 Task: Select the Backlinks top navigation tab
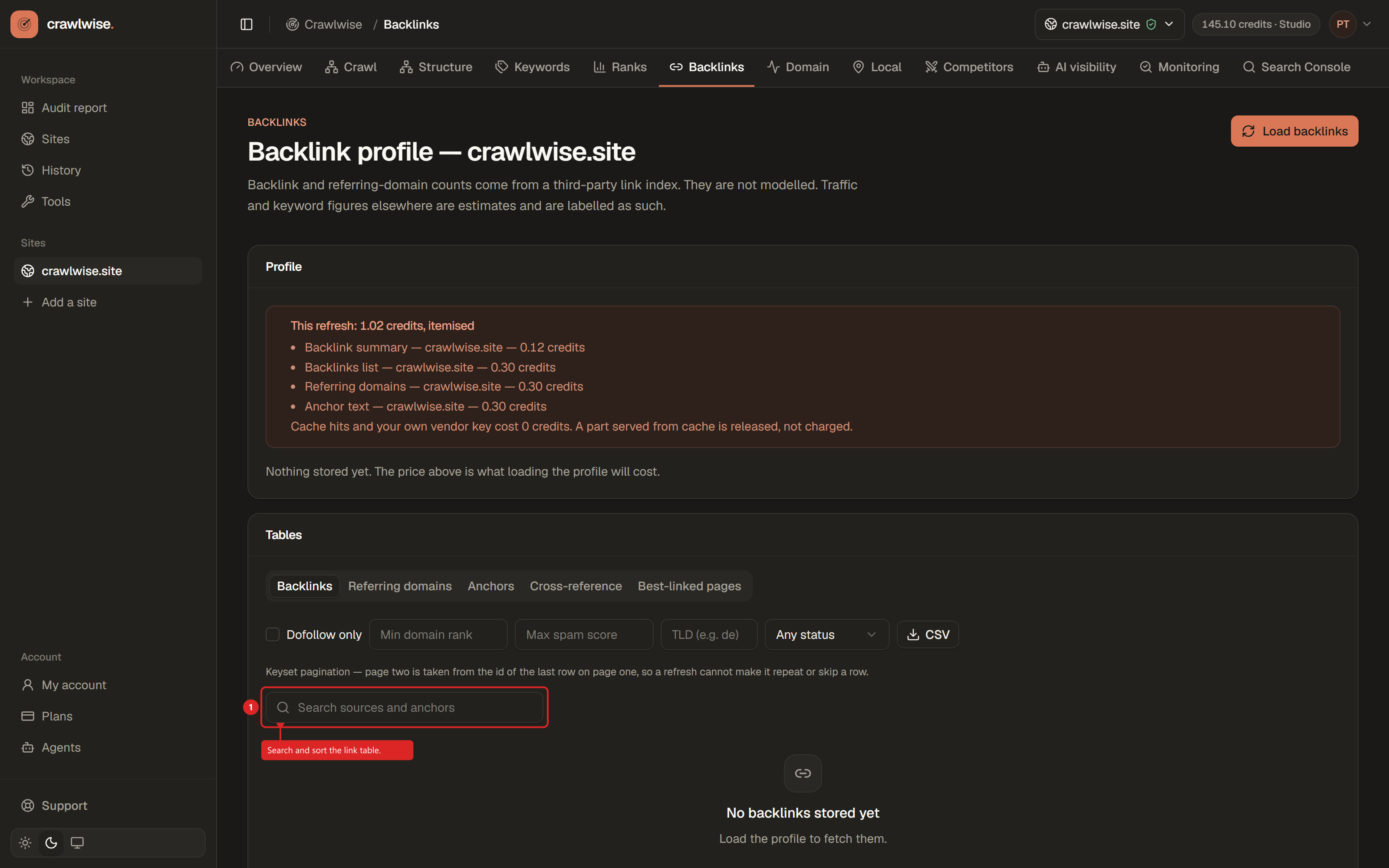707,67
